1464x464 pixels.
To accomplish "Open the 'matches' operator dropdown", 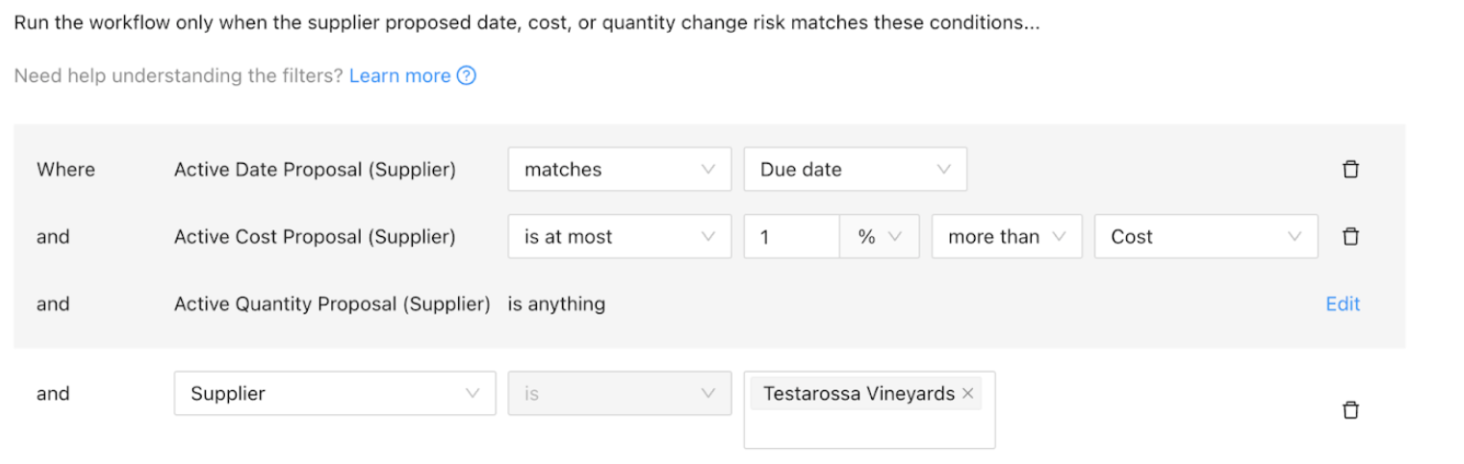I will pos(620,169).
